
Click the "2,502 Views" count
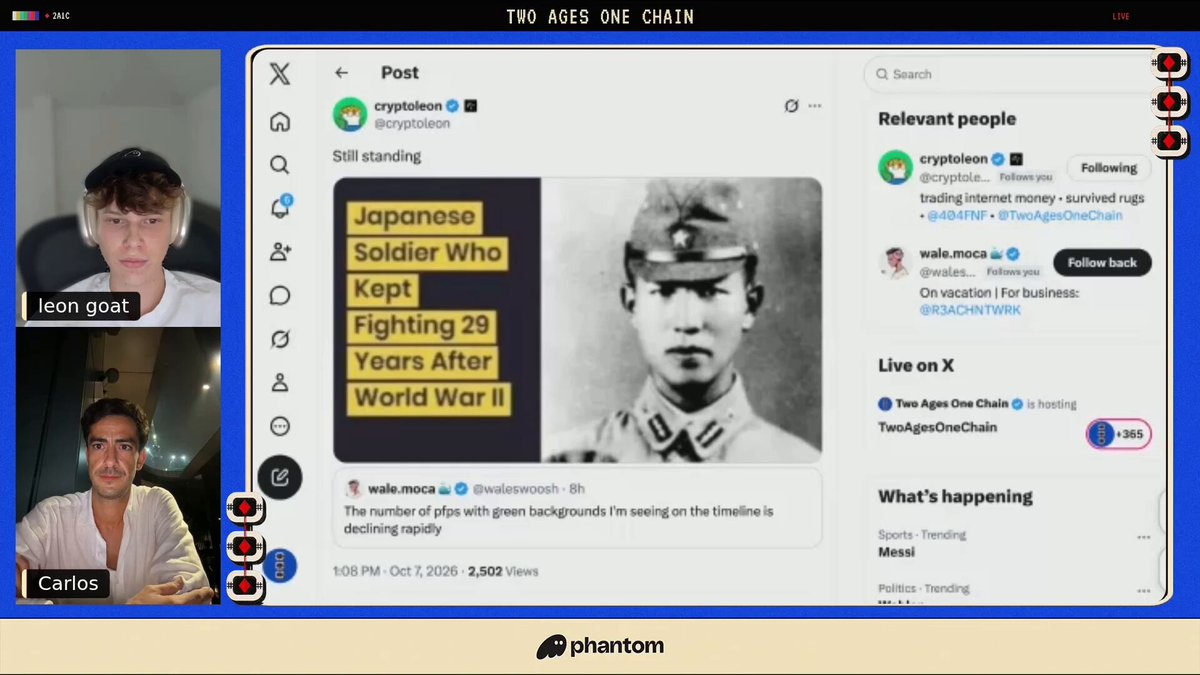(x=502, y=572)
